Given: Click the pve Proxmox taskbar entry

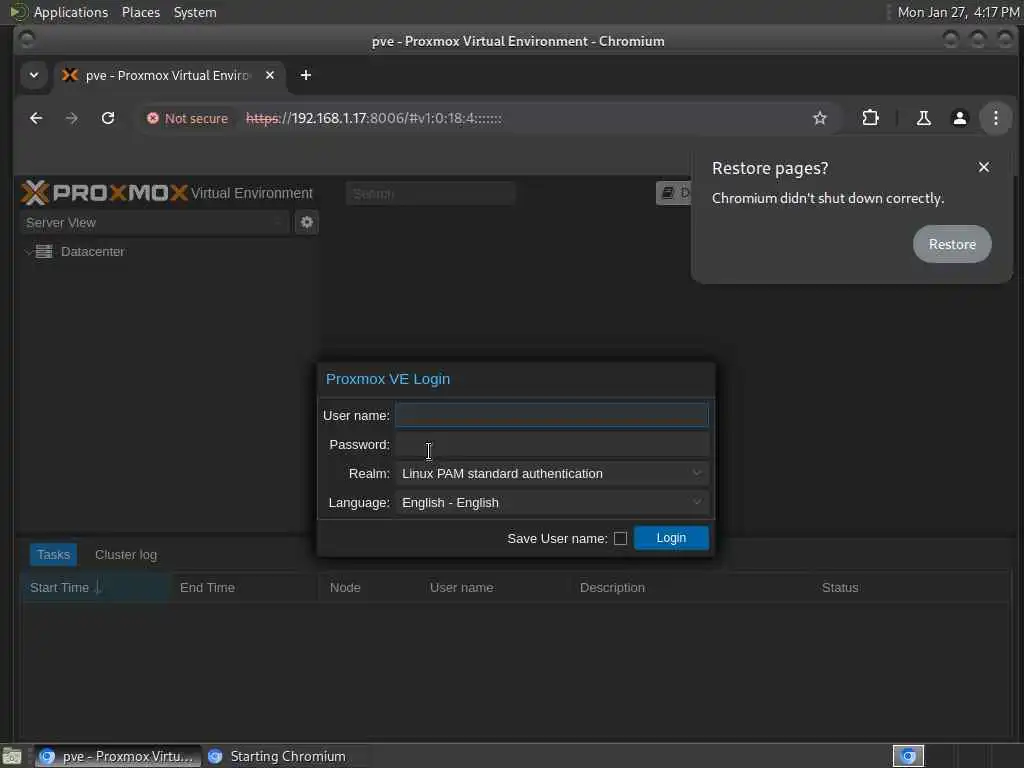Looking at the screenshot, I should point(118,756).
